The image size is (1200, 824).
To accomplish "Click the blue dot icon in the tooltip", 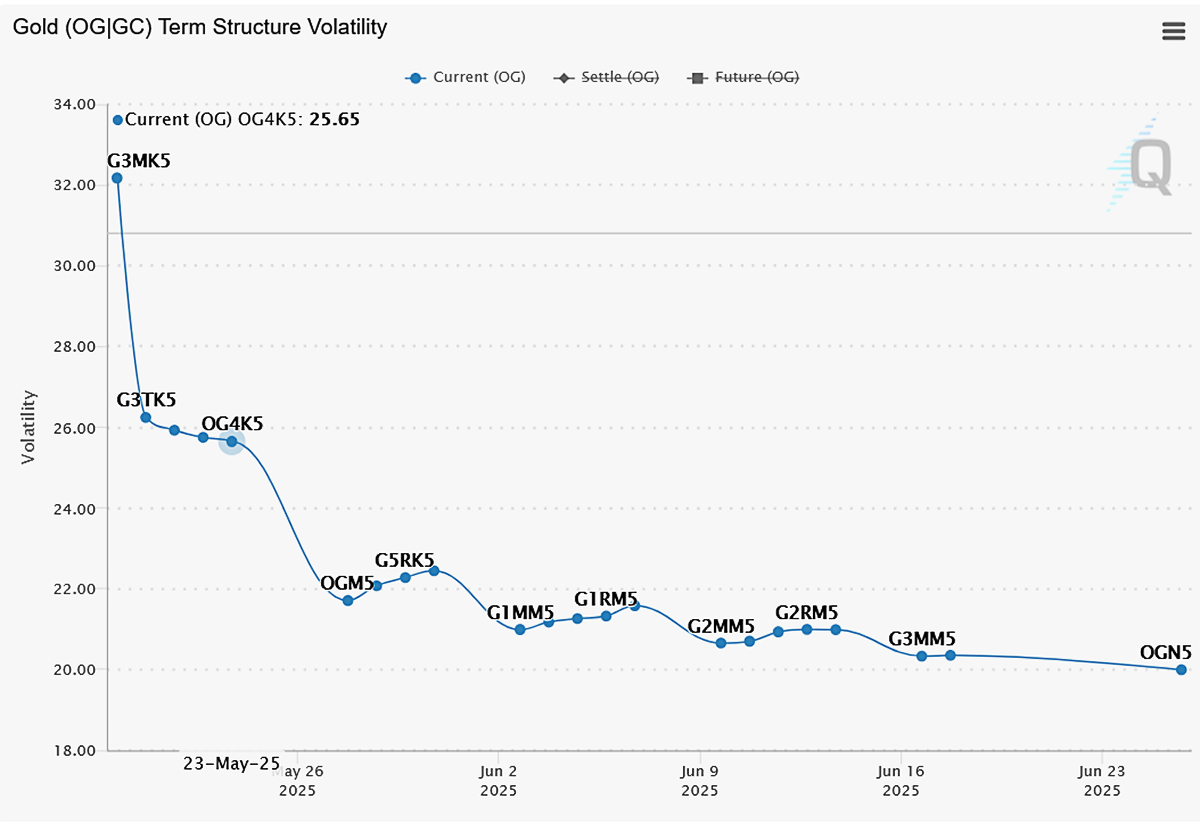I will click(x=117, y=119).
